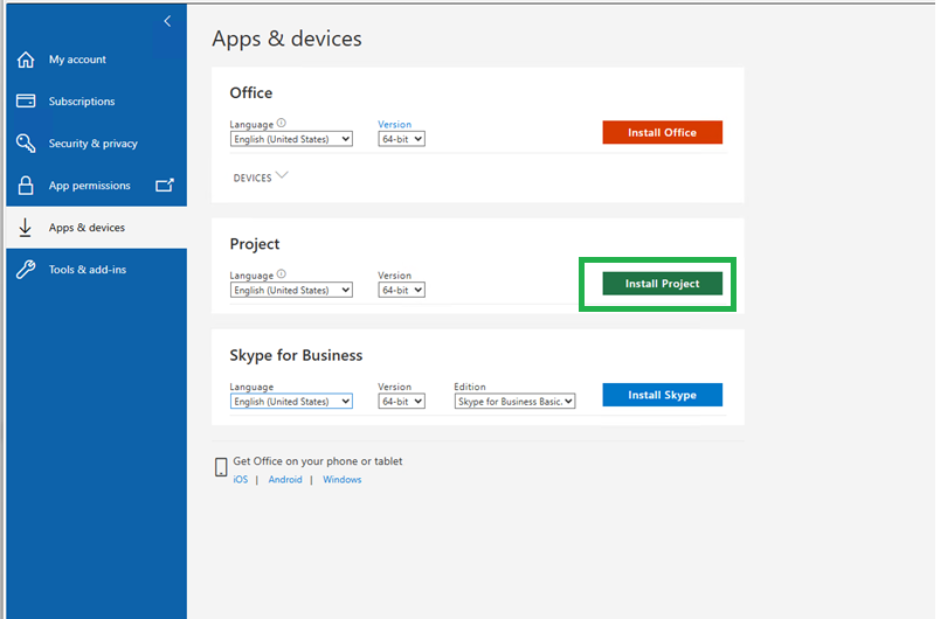
Task: Click the Install Project button
Action: (x=662, y=284)
